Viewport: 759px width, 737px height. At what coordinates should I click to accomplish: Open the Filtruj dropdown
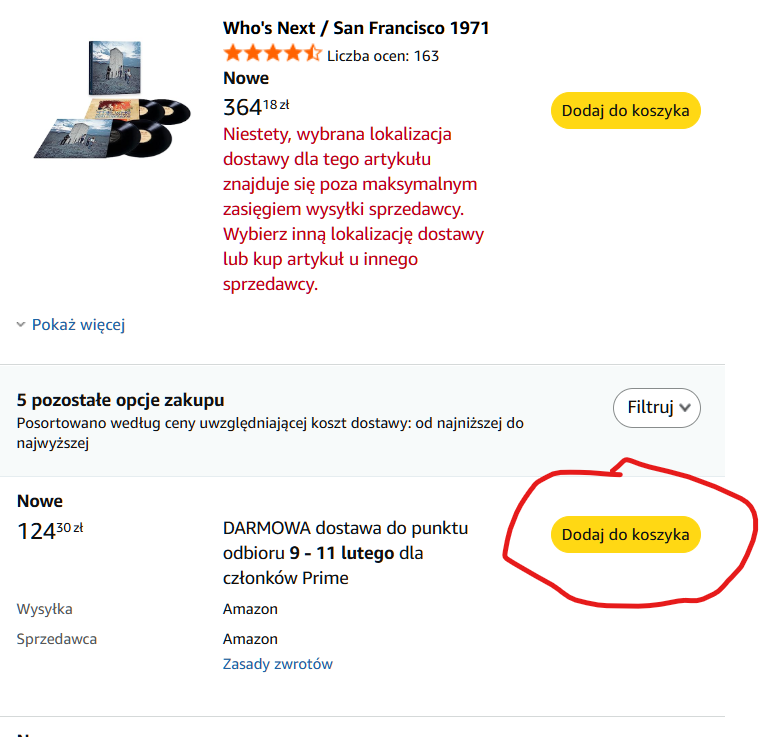[x=656, y=407]
